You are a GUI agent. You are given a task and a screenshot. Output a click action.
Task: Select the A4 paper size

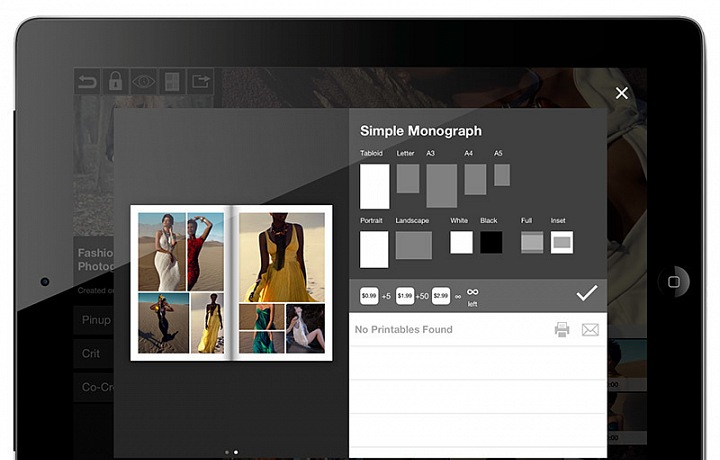point(475,180)
